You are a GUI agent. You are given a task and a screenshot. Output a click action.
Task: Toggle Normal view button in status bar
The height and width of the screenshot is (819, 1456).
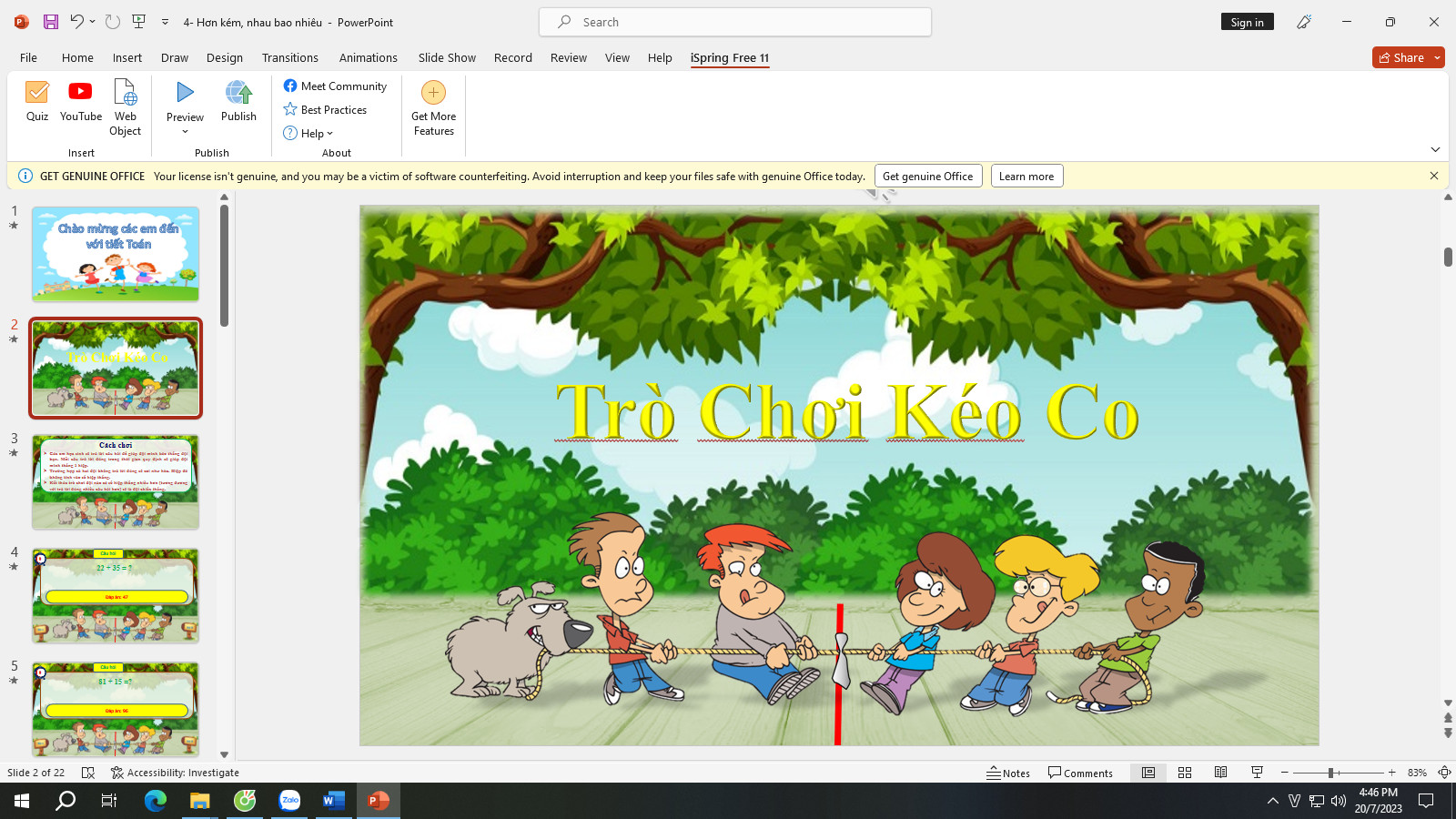coord(1148,773)
